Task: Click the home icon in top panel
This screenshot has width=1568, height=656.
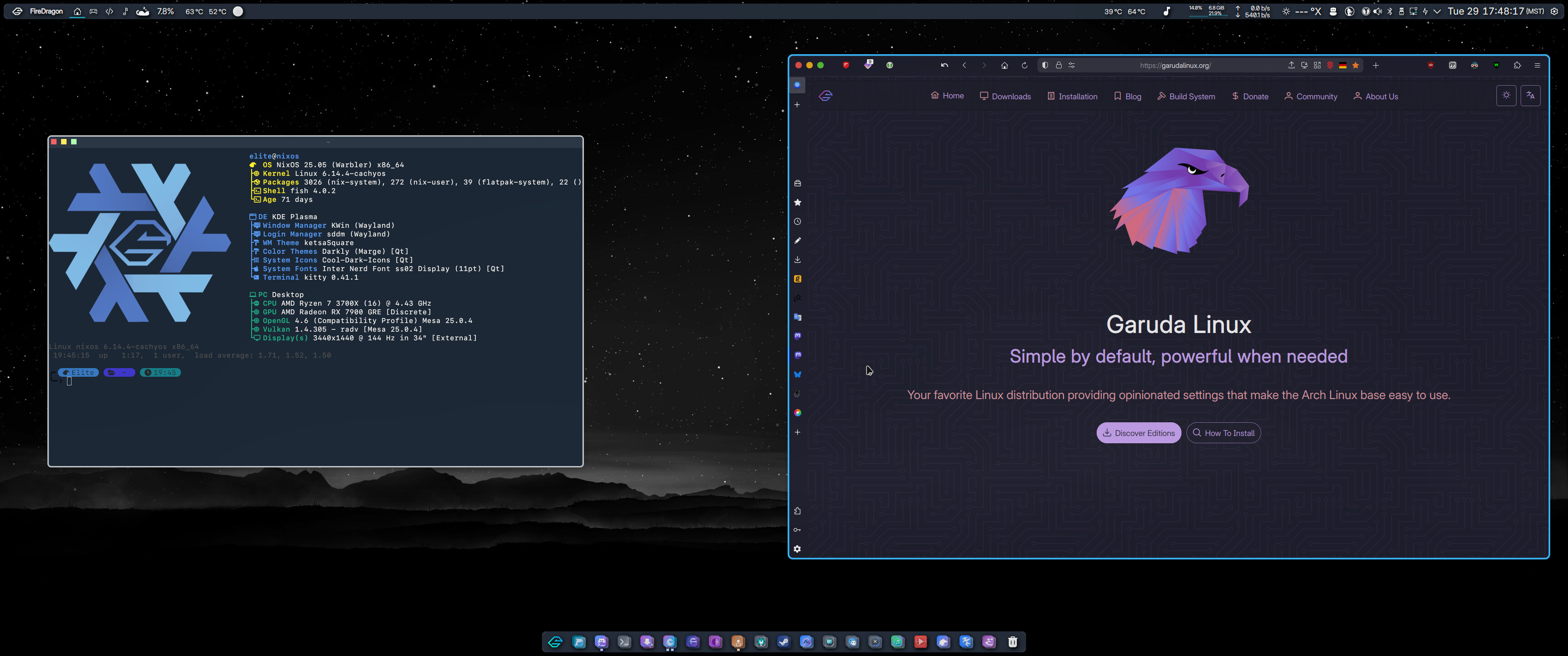Action: [77, 11]
